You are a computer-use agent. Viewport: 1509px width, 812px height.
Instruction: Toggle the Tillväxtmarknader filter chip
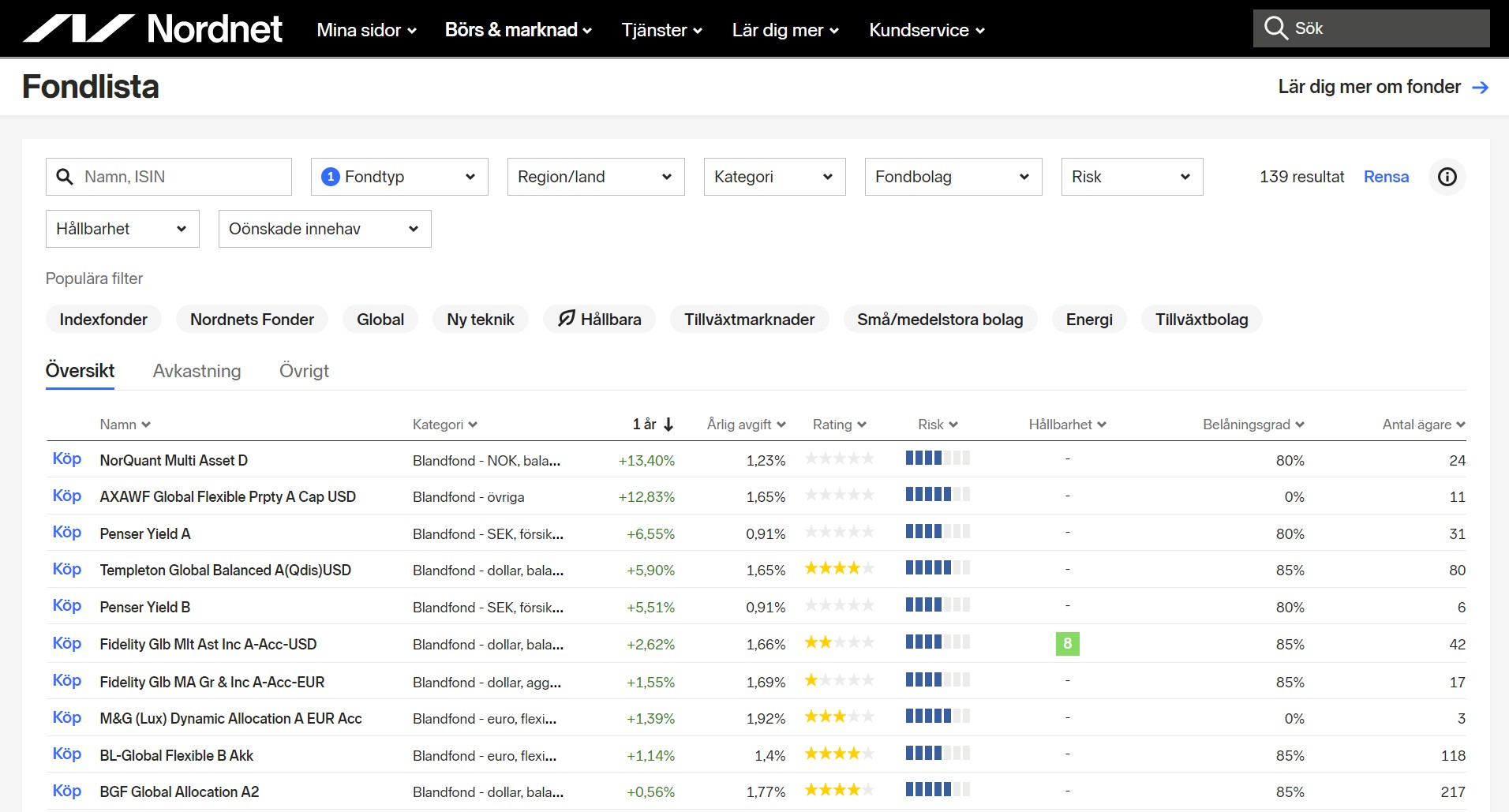(x=749, y=320)
